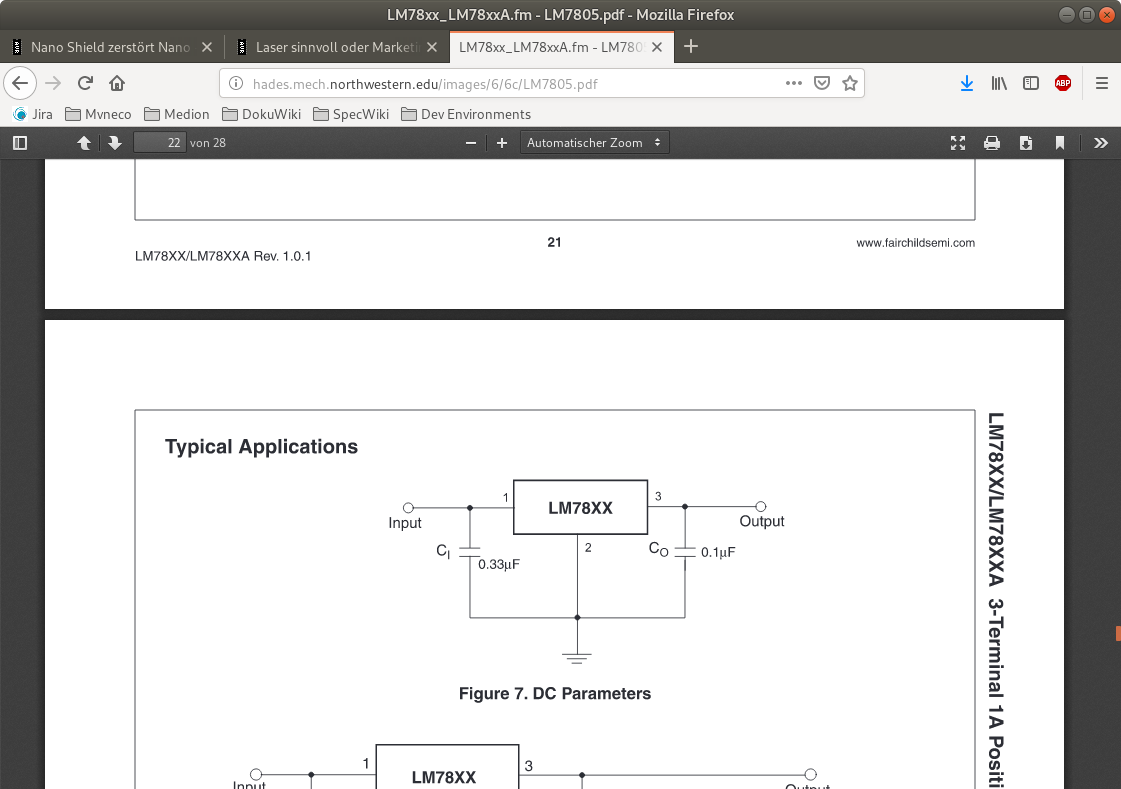
Task: Maximize the Firefox window
Action: (x=1087, y=14)
